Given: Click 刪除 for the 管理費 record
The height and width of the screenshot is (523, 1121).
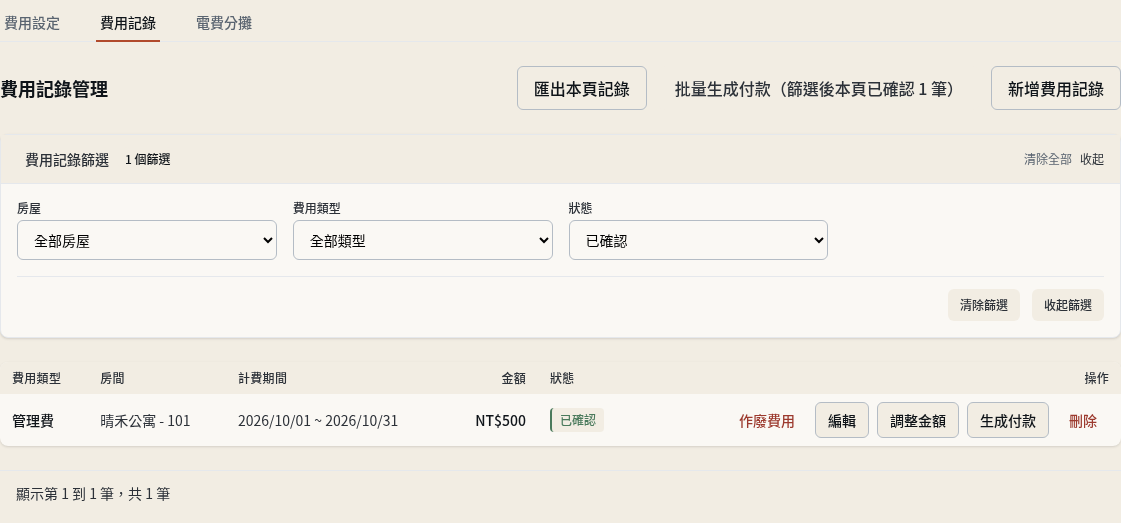Looking at the screenshot, I should (x=1082, y=421).
